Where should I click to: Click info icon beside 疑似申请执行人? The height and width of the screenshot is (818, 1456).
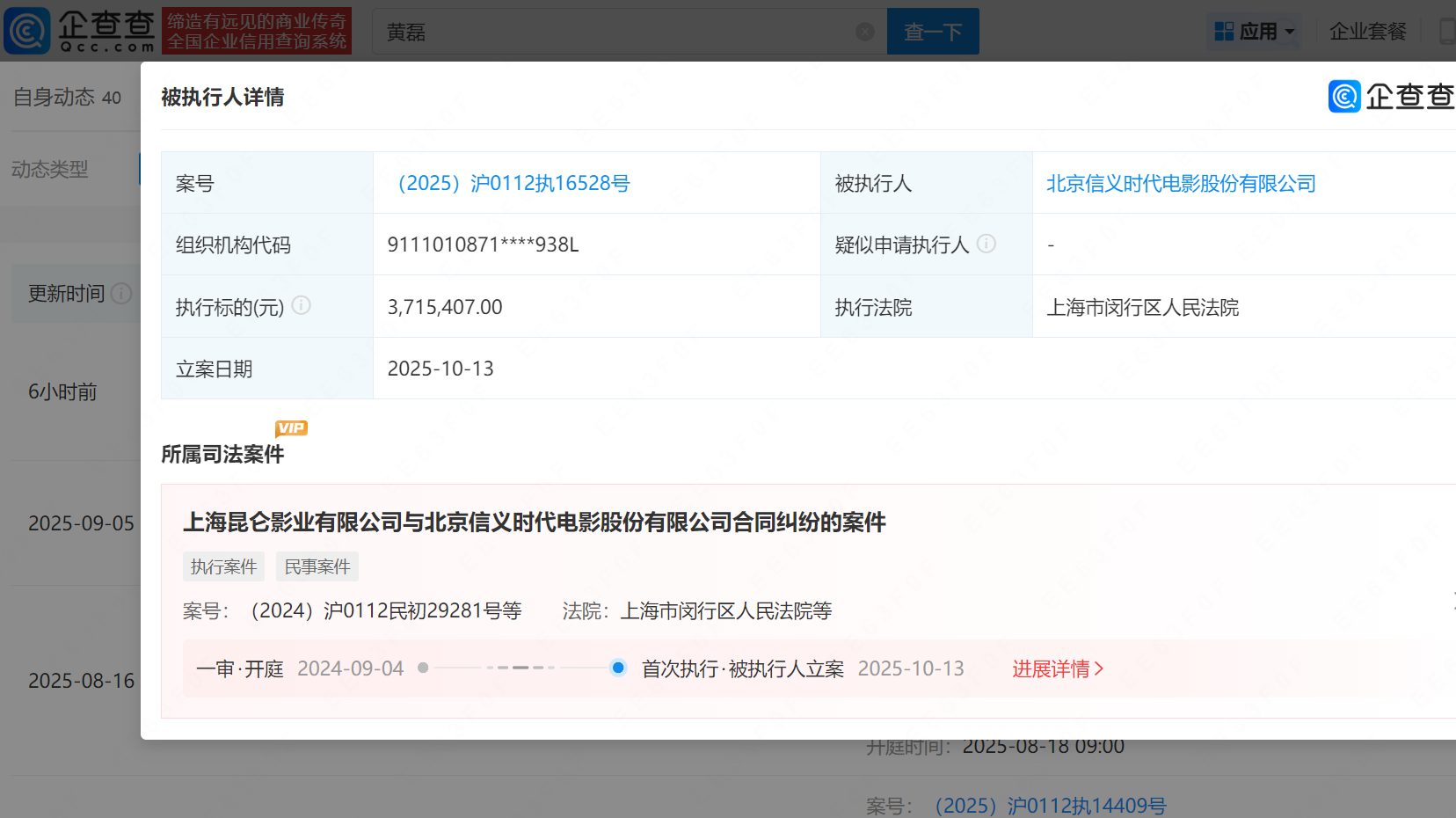(x=986, y=244)
